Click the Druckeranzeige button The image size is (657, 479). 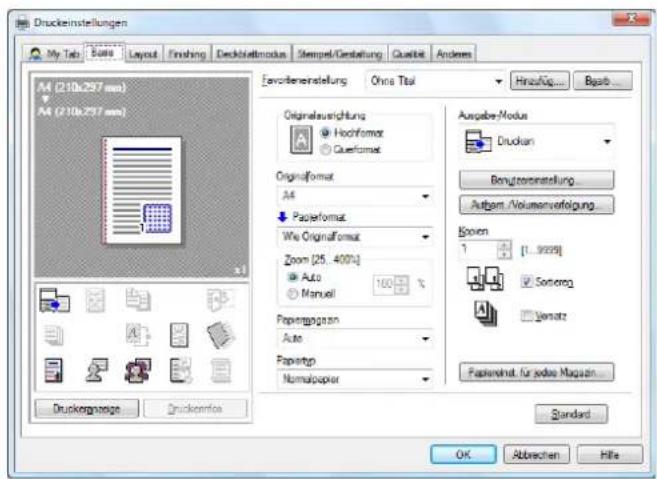[87, 409]
